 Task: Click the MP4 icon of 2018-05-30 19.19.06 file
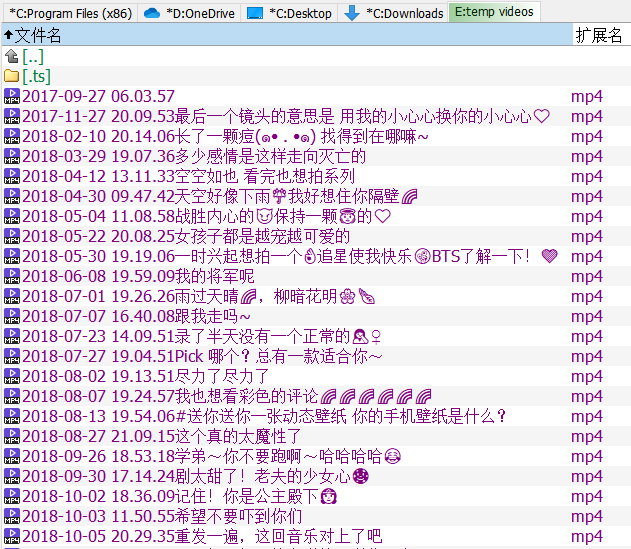click(x=12, y=256)
